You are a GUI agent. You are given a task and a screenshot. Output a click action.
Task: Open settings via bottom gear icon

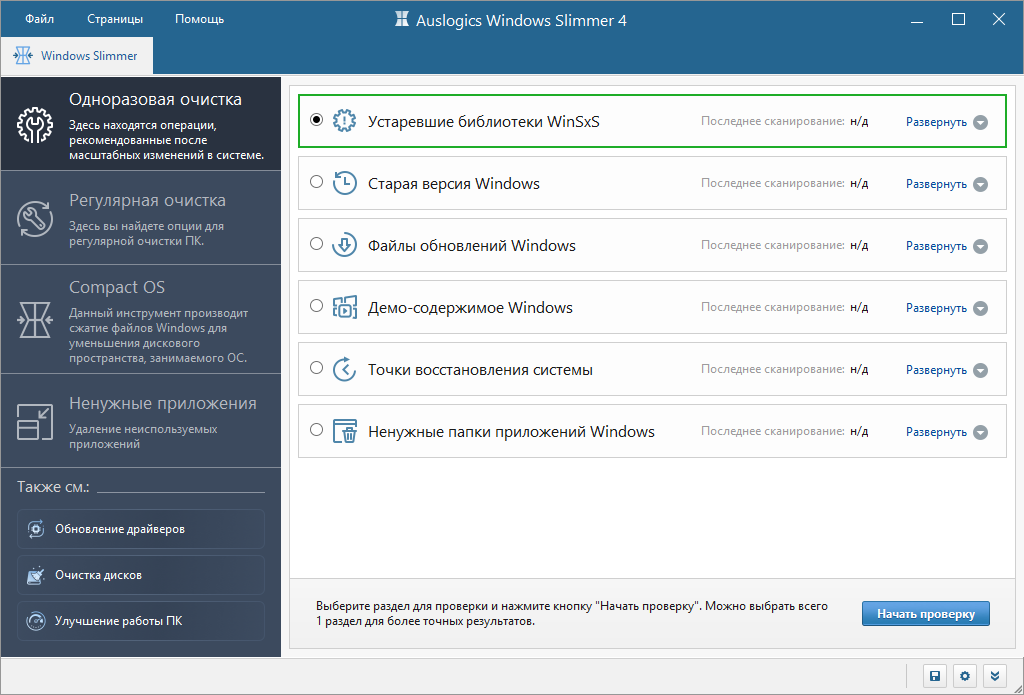964,676
